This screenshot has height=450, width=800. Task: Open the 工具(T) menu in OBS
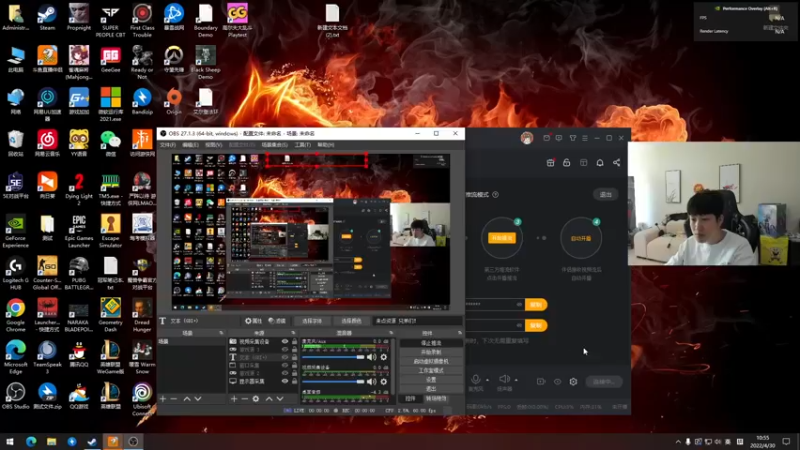302,145
